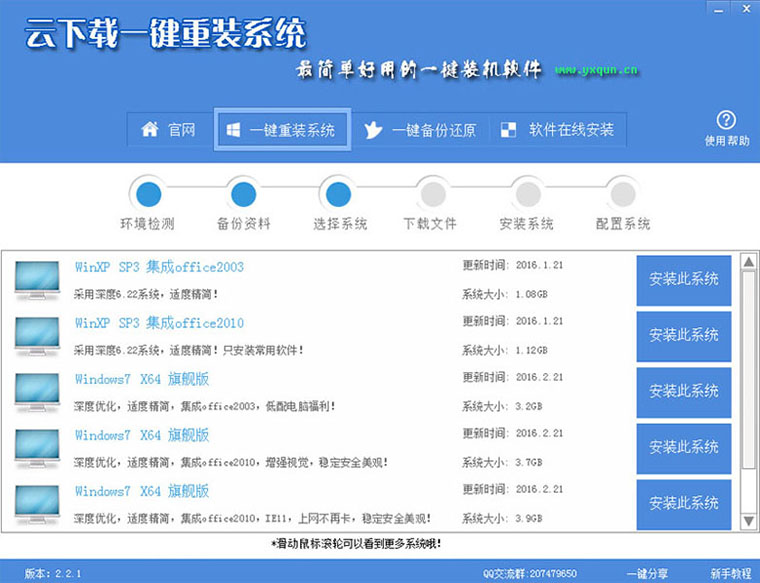Click the 备份资料 step circle
This screenshot has width=760, height=583.
pyautogui.click(x=243, y=191)
